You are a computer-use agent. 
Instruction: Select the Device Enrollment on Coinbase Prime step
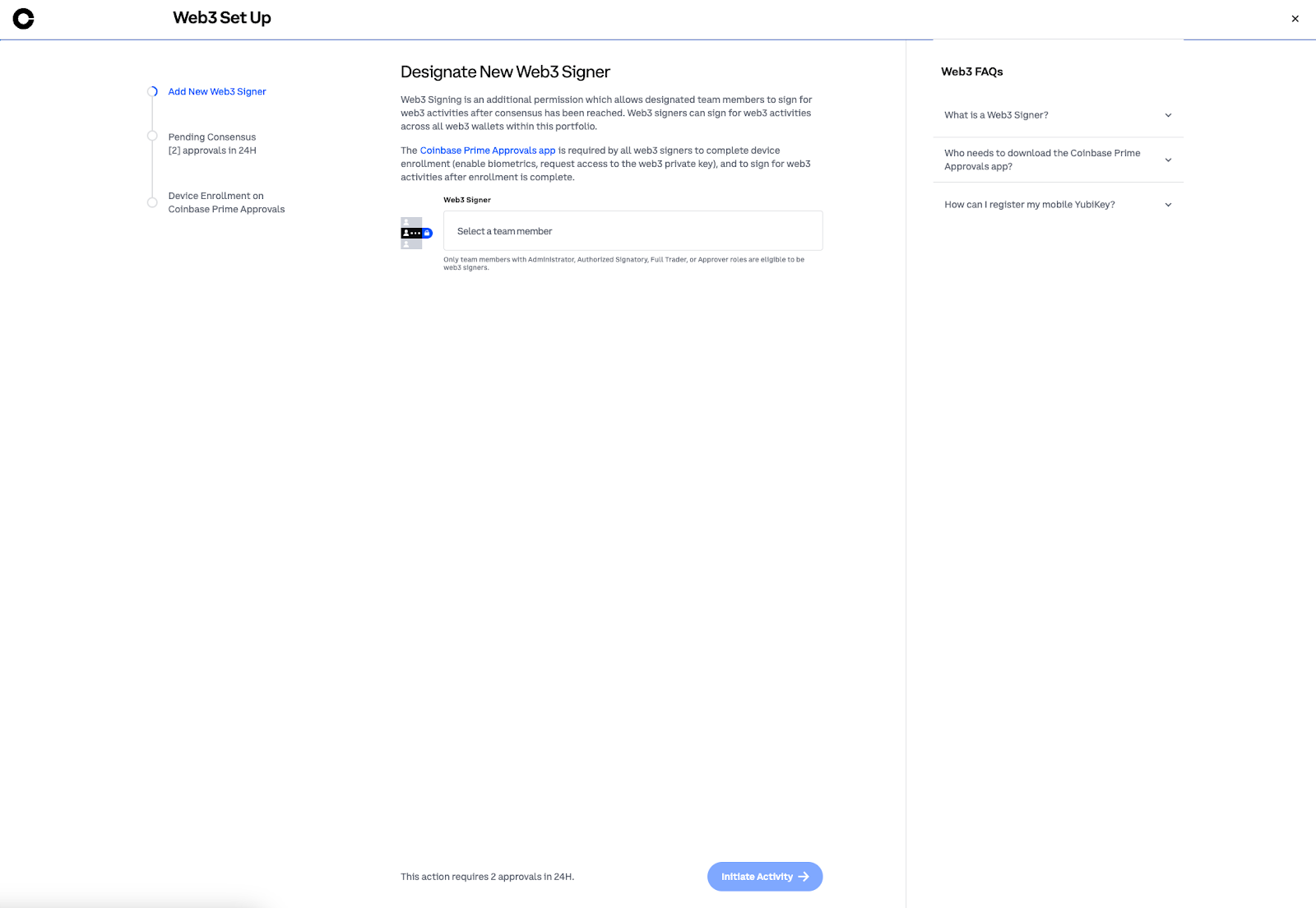click(x=226, y=202)
